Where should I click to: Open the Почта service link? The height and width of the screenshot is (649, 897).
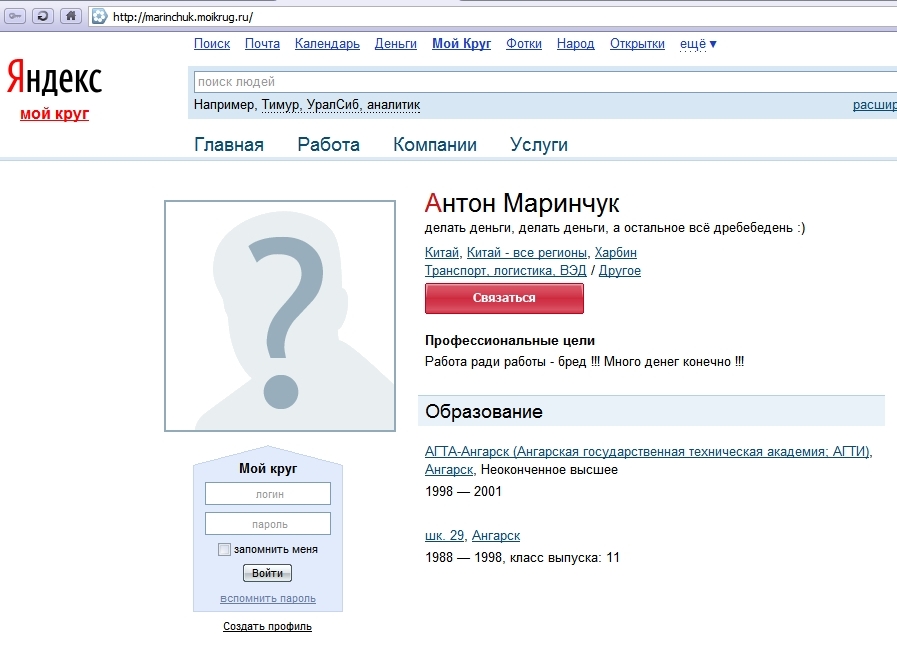click(x=262, y=44)
